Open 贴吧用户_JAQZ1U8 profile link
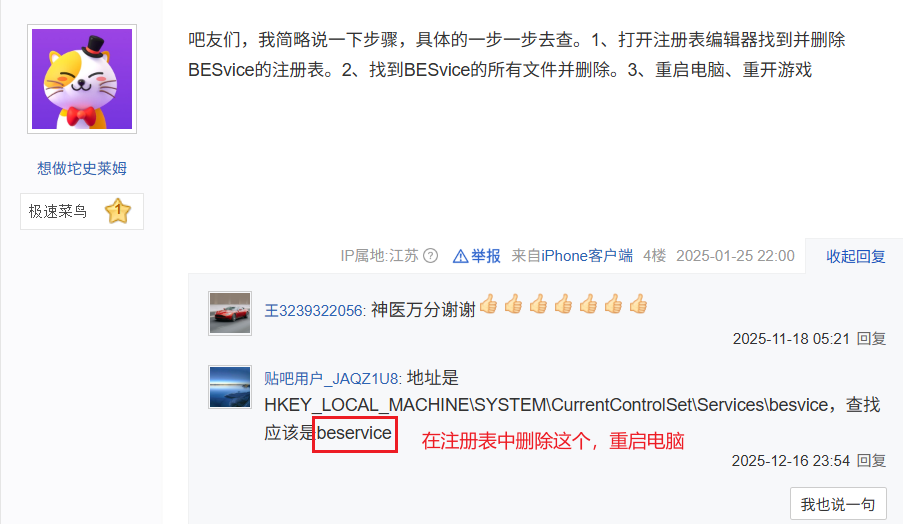The image size is (903, 524). pos(332,378)
